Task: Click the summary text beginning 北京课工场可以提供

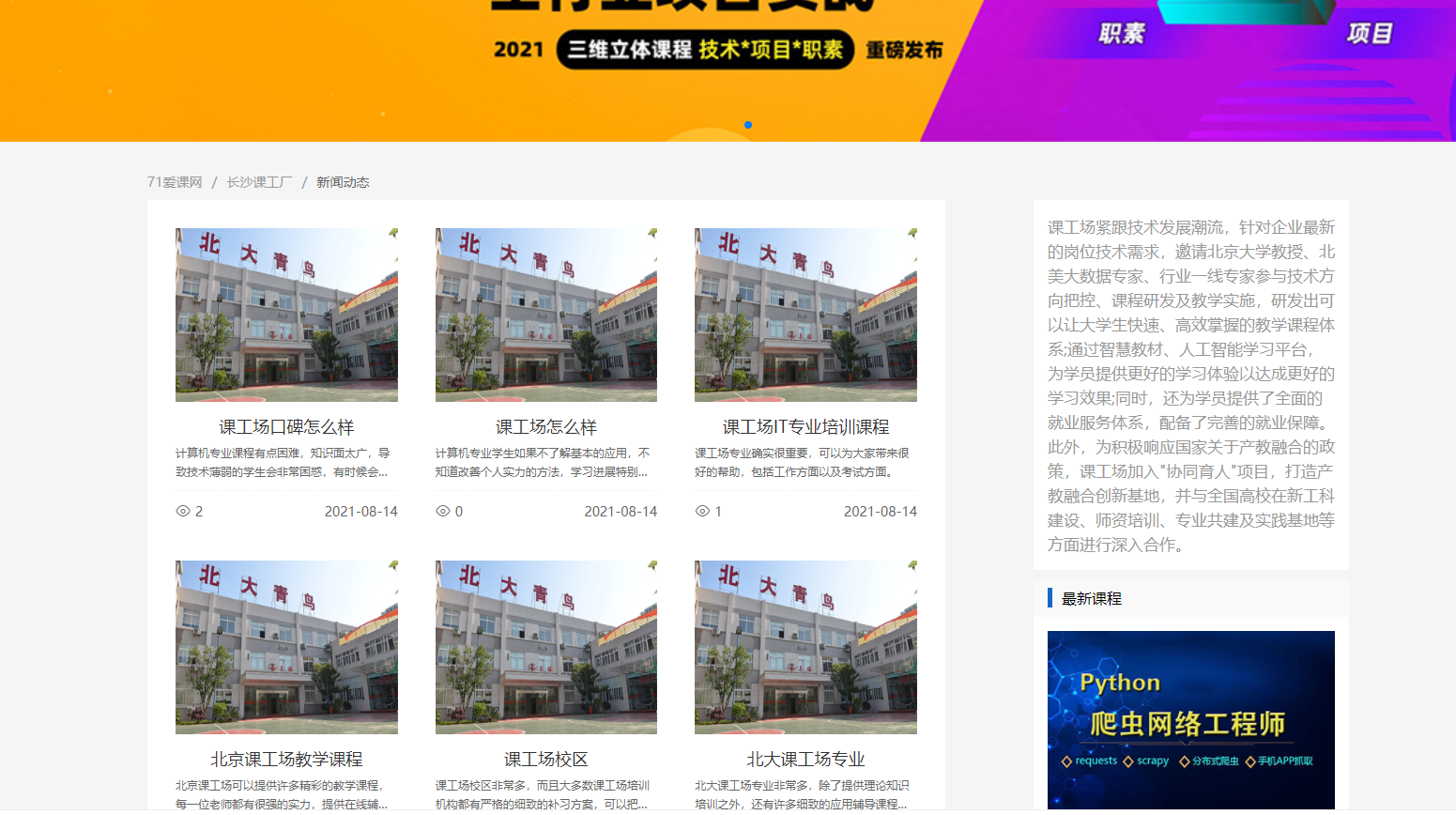Action: pyautogui.click(x=282, y=795)
